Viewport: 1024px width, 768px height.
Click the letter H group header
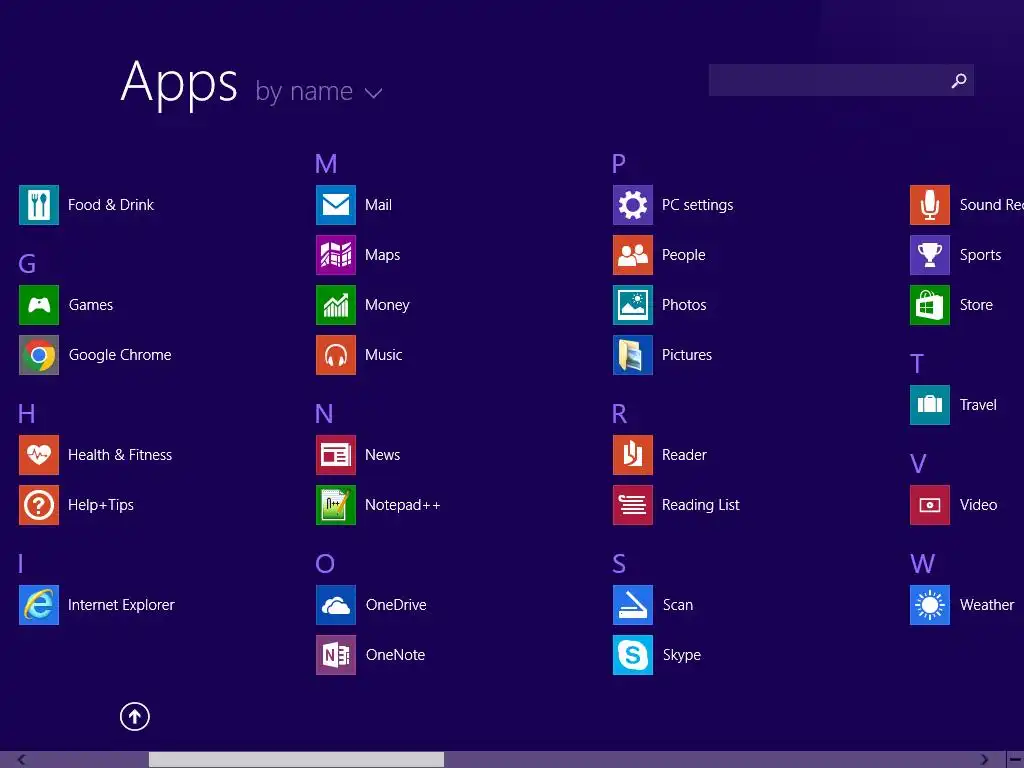pos(26,413)
